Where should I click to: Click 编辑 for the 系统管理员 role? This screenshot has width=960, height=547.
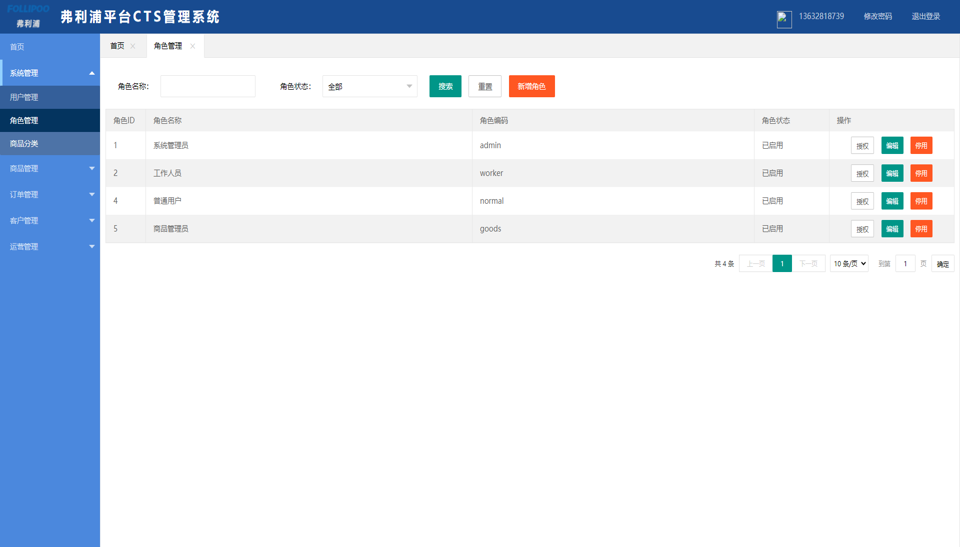[x=892, y=146]
